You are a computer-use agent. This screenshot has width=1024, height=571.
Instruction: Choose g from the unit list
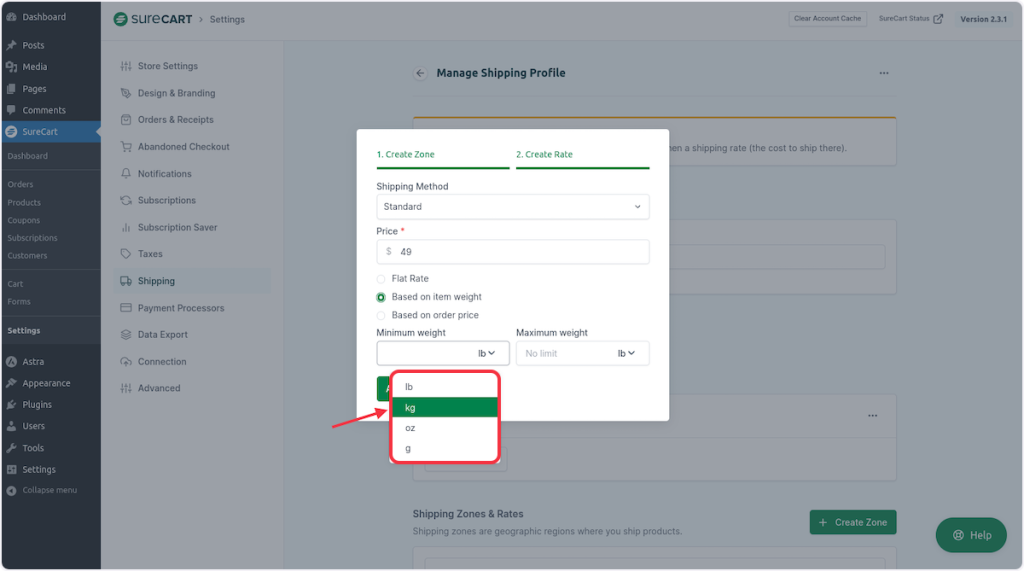pos(445,448)
